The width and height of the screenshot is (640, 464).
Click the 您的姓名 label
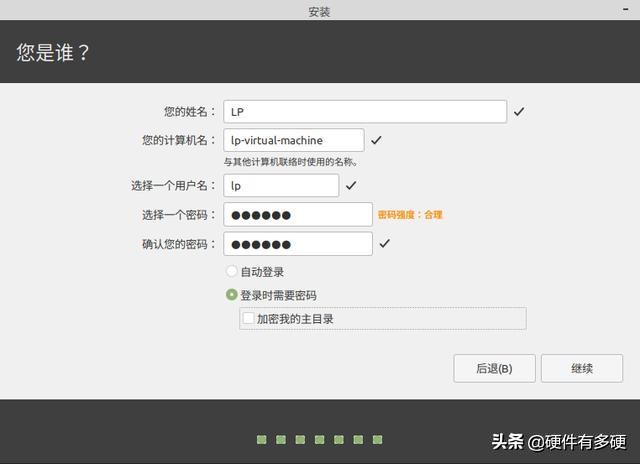tap(189, 111)
